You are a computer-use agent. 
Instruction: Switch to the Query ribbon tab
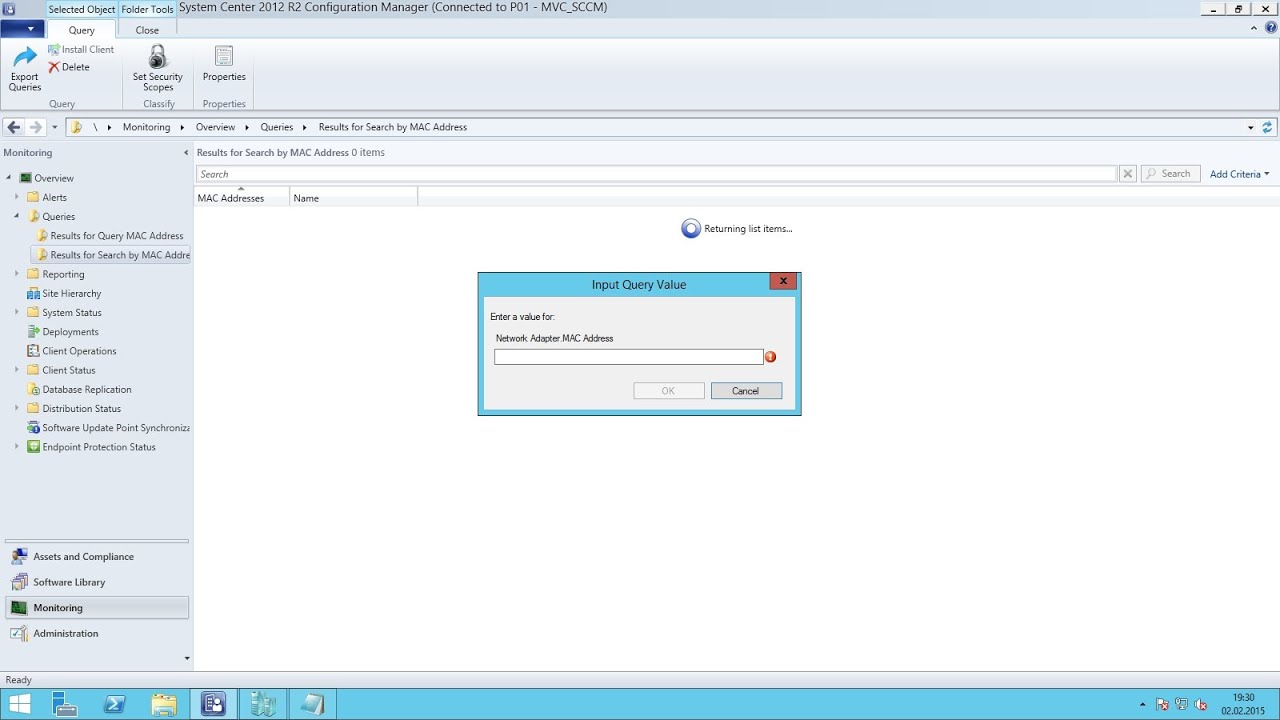tap(82, 30)
